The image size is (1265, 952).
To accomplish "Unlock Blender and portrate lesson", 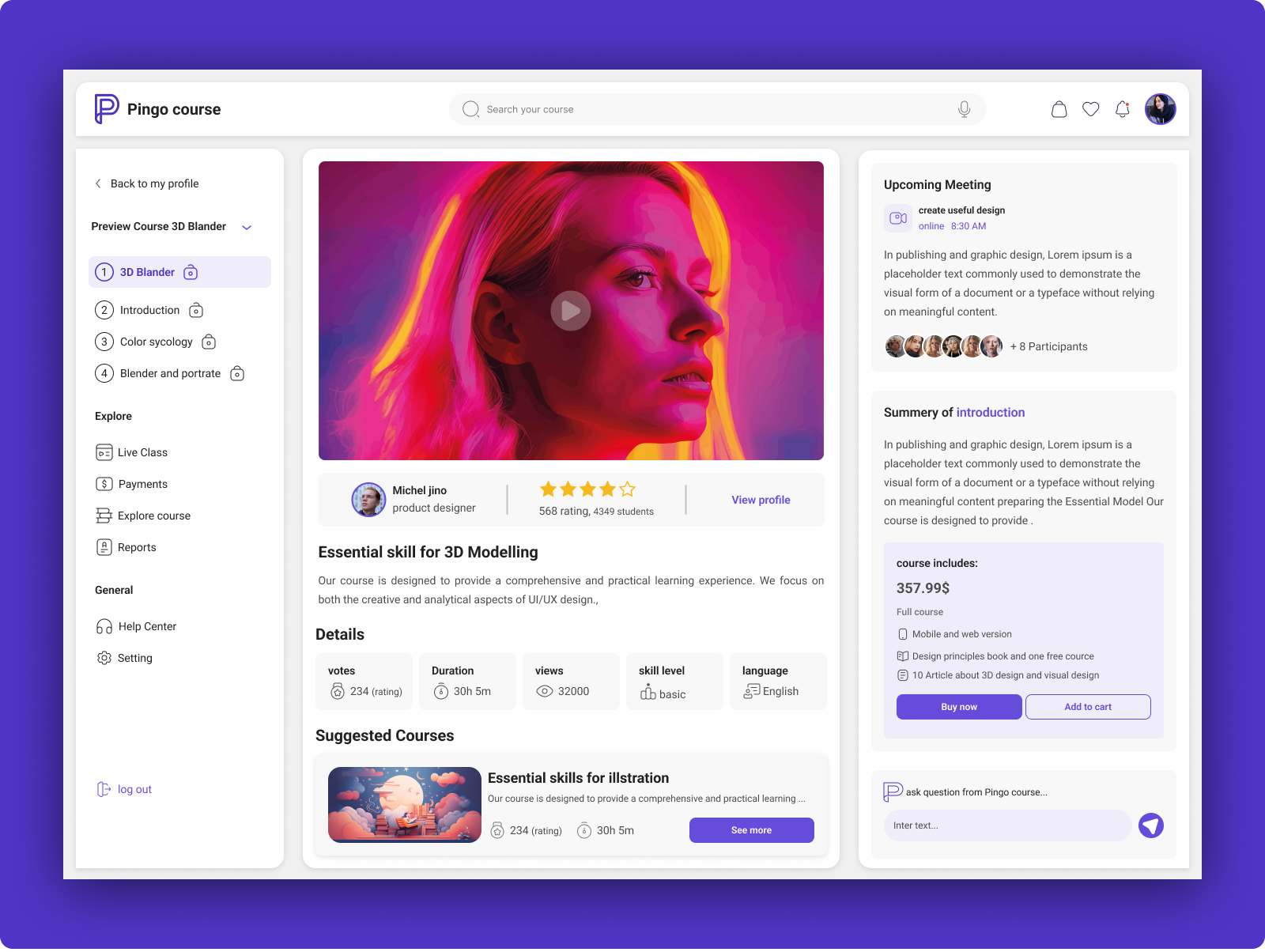I will (236, 373).
